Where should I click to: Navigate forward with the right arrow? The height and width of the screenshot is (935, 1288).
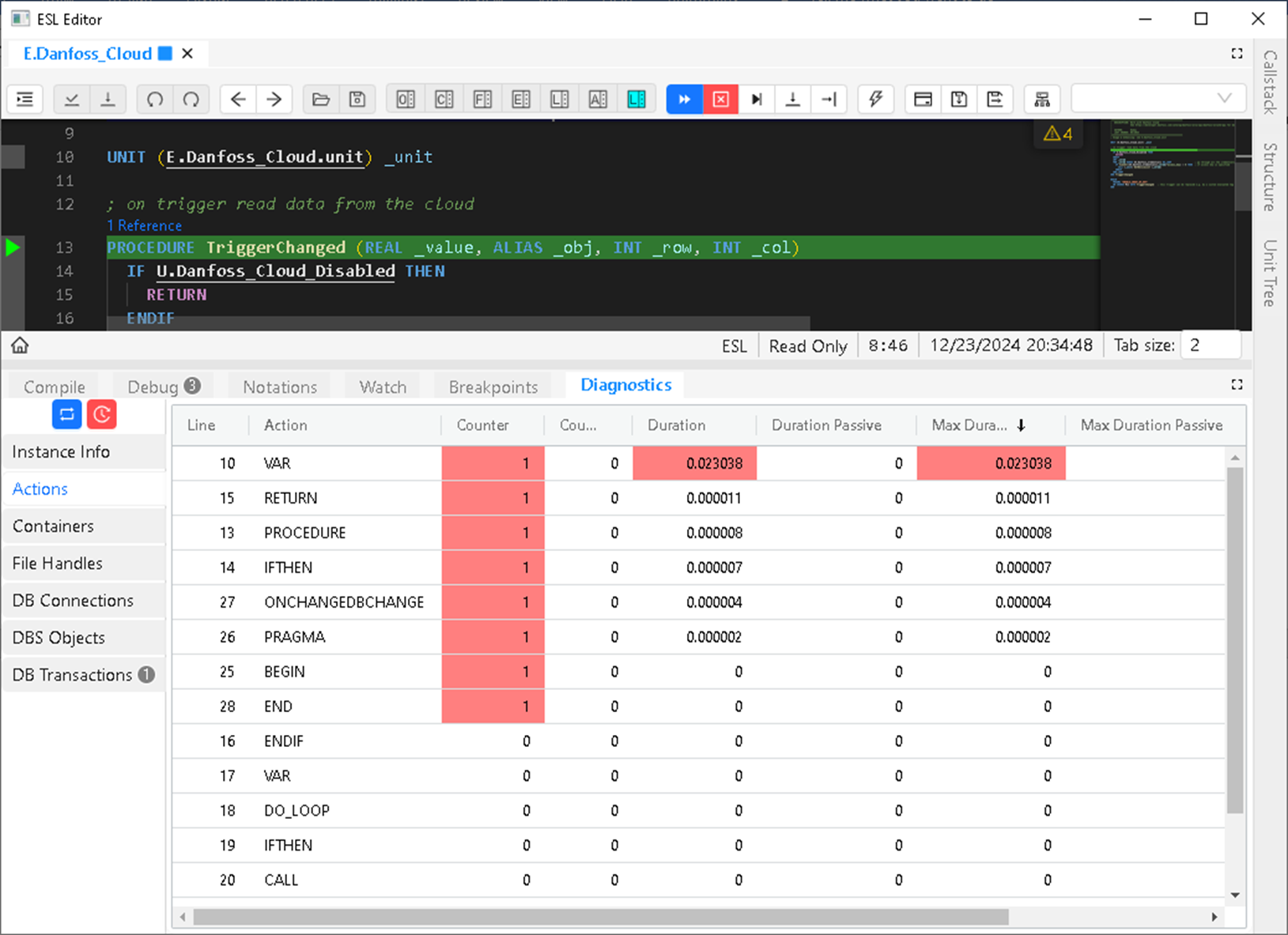[274, 100]
